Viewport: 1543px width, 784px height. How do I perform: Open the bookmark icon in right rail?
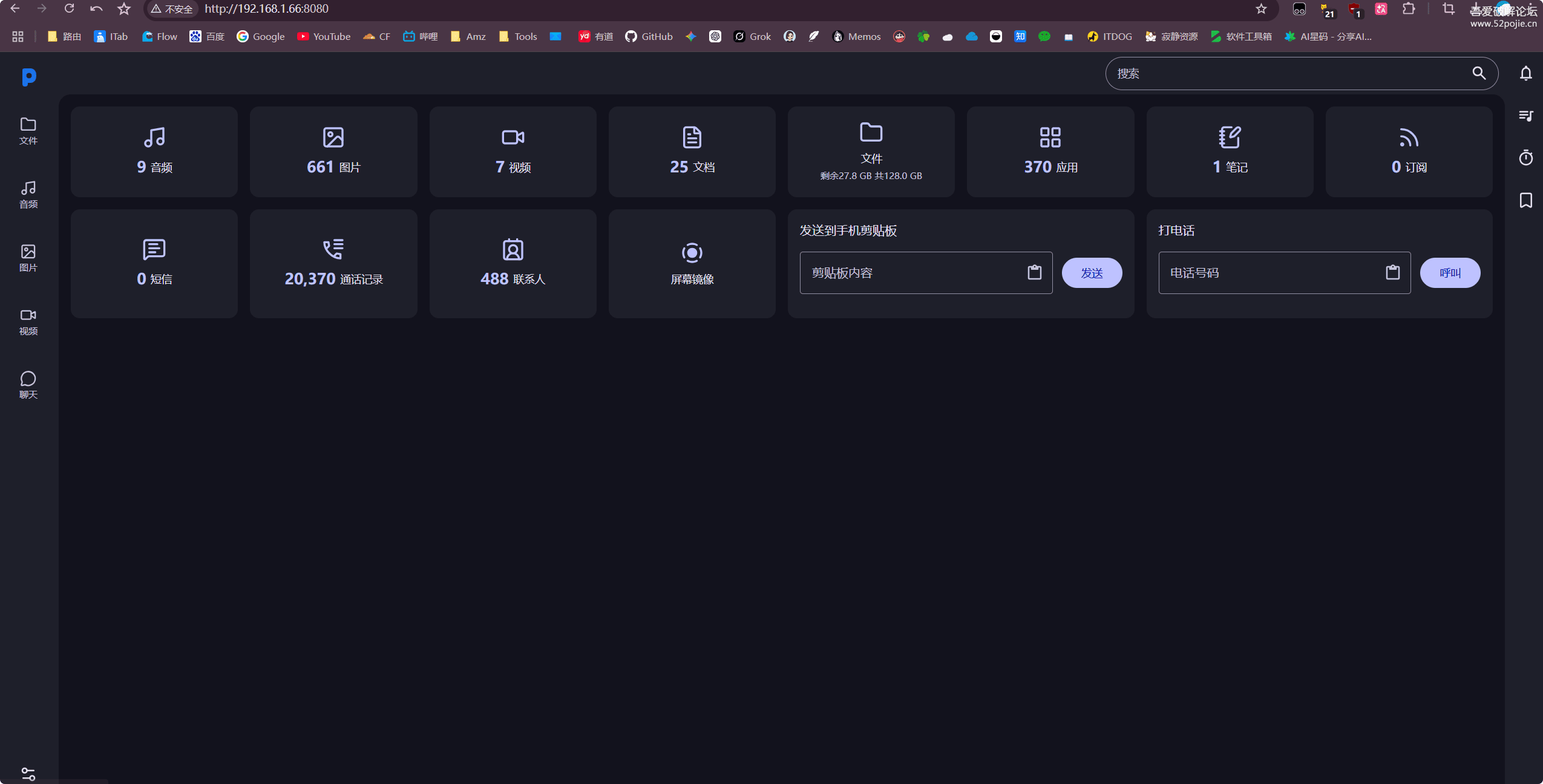point(1525,200)
